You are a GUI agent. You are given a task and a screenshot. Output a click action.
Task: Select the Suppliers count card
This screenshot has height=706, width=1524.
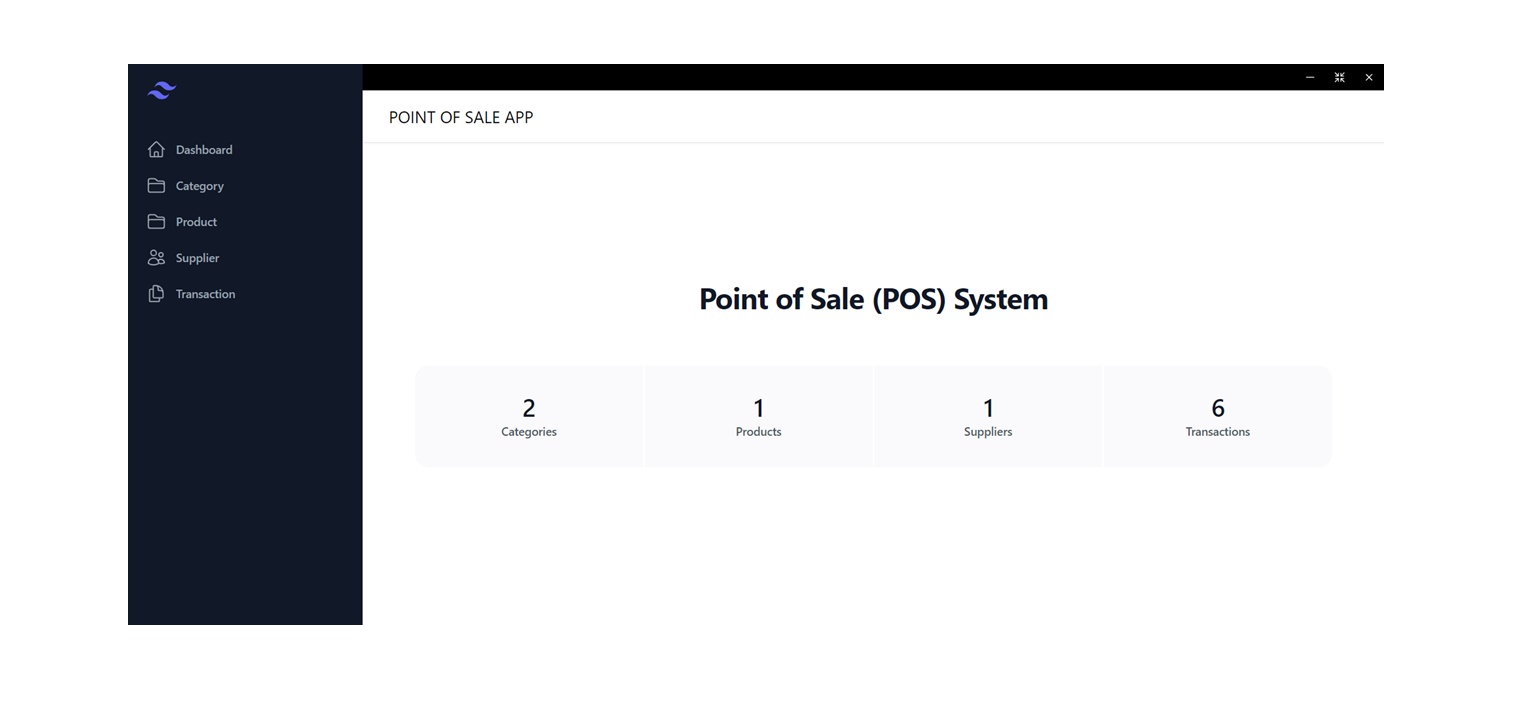[x=988, y=416]
